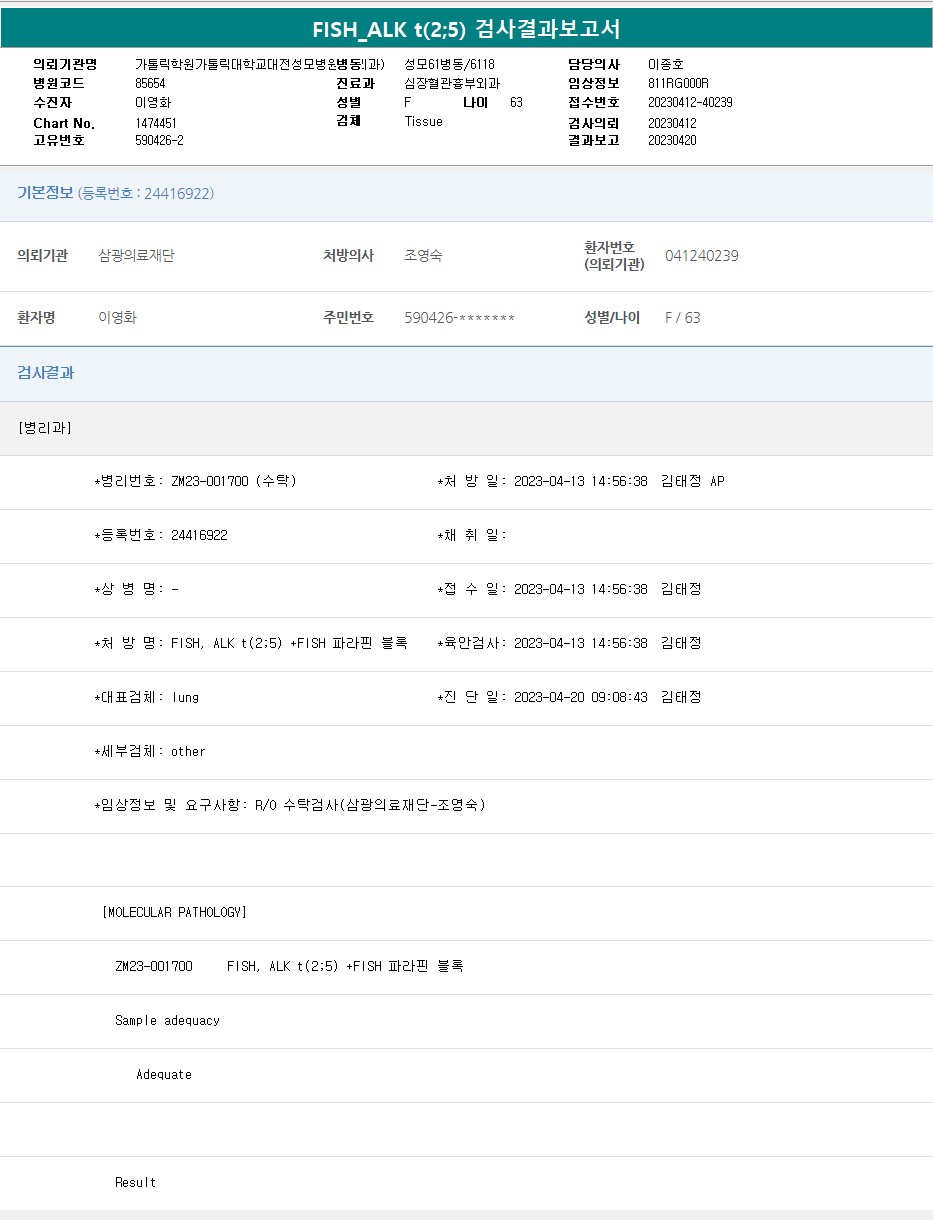The height and width of the screenshot is (1220, 933).
Task: Click the 접수일 timestamp line
Action: tap(569, 589)
